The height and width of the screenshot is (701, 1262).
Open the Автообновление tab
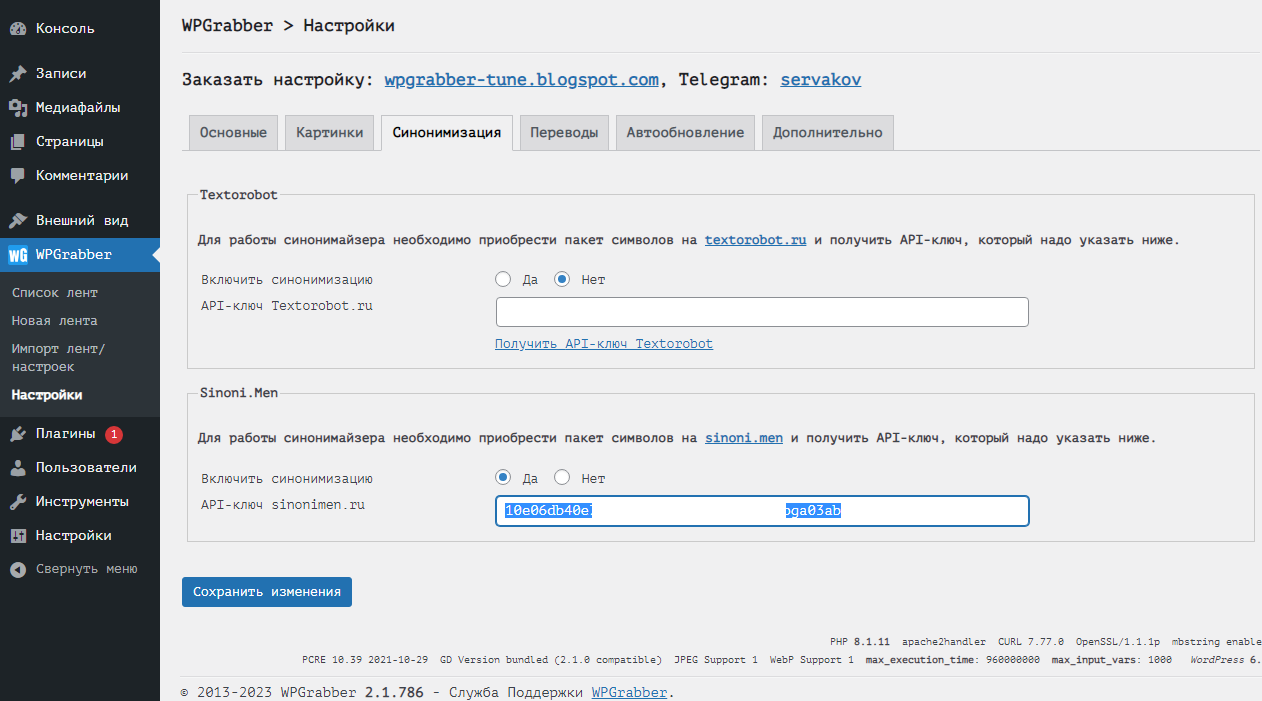686,133
